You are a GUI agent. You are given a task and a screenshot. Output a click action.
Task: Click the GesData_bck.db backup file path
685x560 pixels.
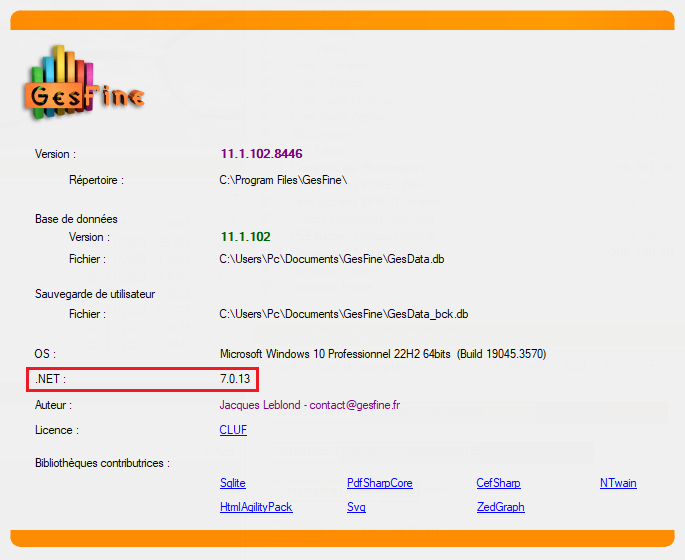(344, 314)
